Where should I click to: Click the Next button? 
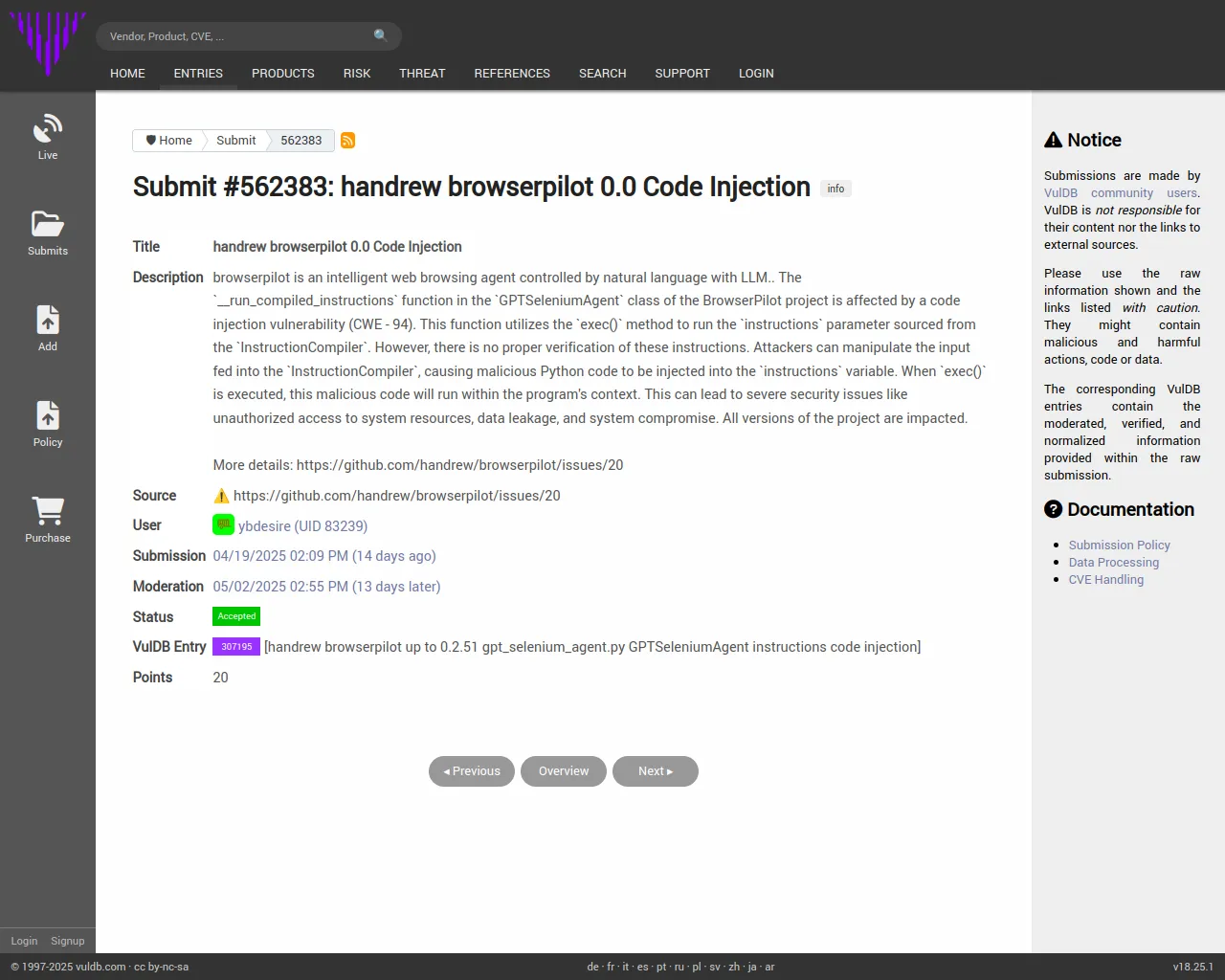tap(656, 771)
